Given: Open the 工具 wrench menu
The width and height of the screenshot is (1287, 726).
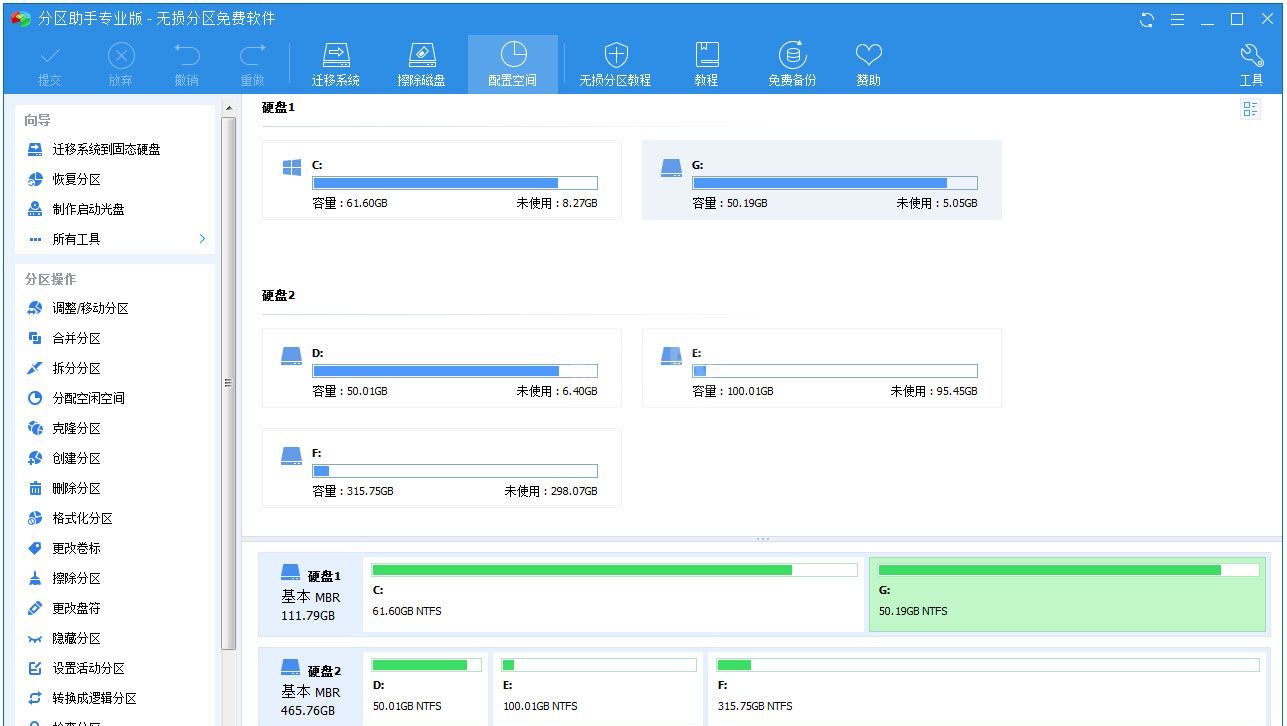Looking at the screenshot, I should [1252, 65].
